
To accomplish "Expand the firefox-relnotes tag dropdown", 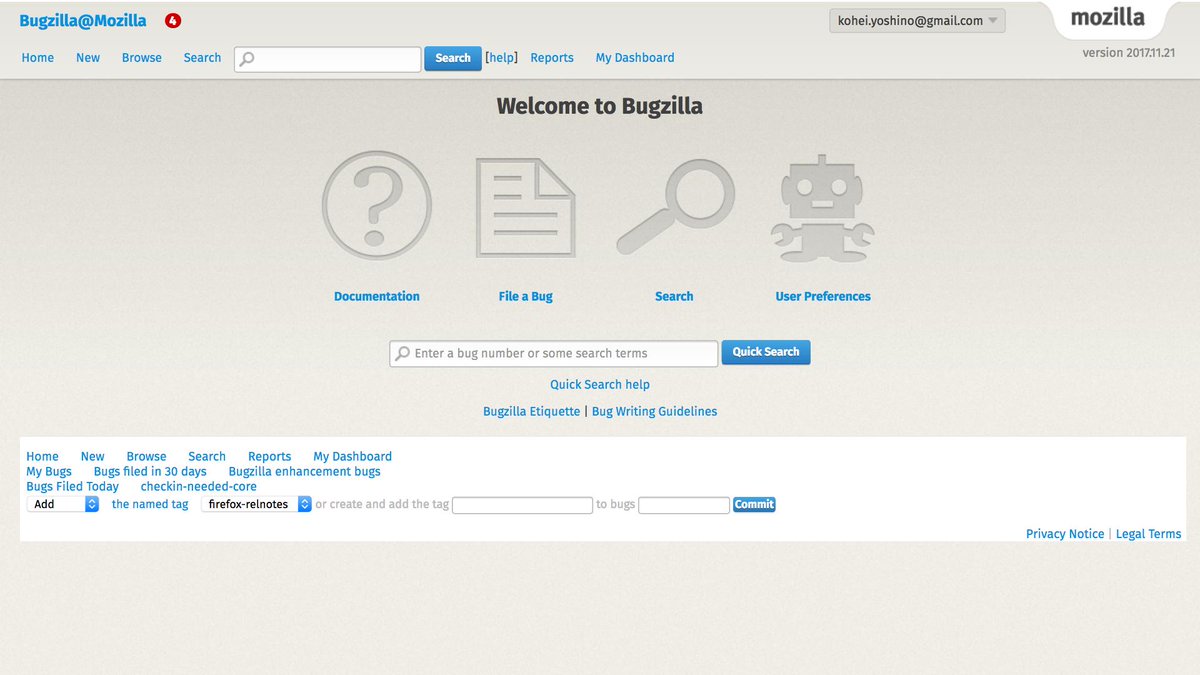I will (x=257, y=504).
